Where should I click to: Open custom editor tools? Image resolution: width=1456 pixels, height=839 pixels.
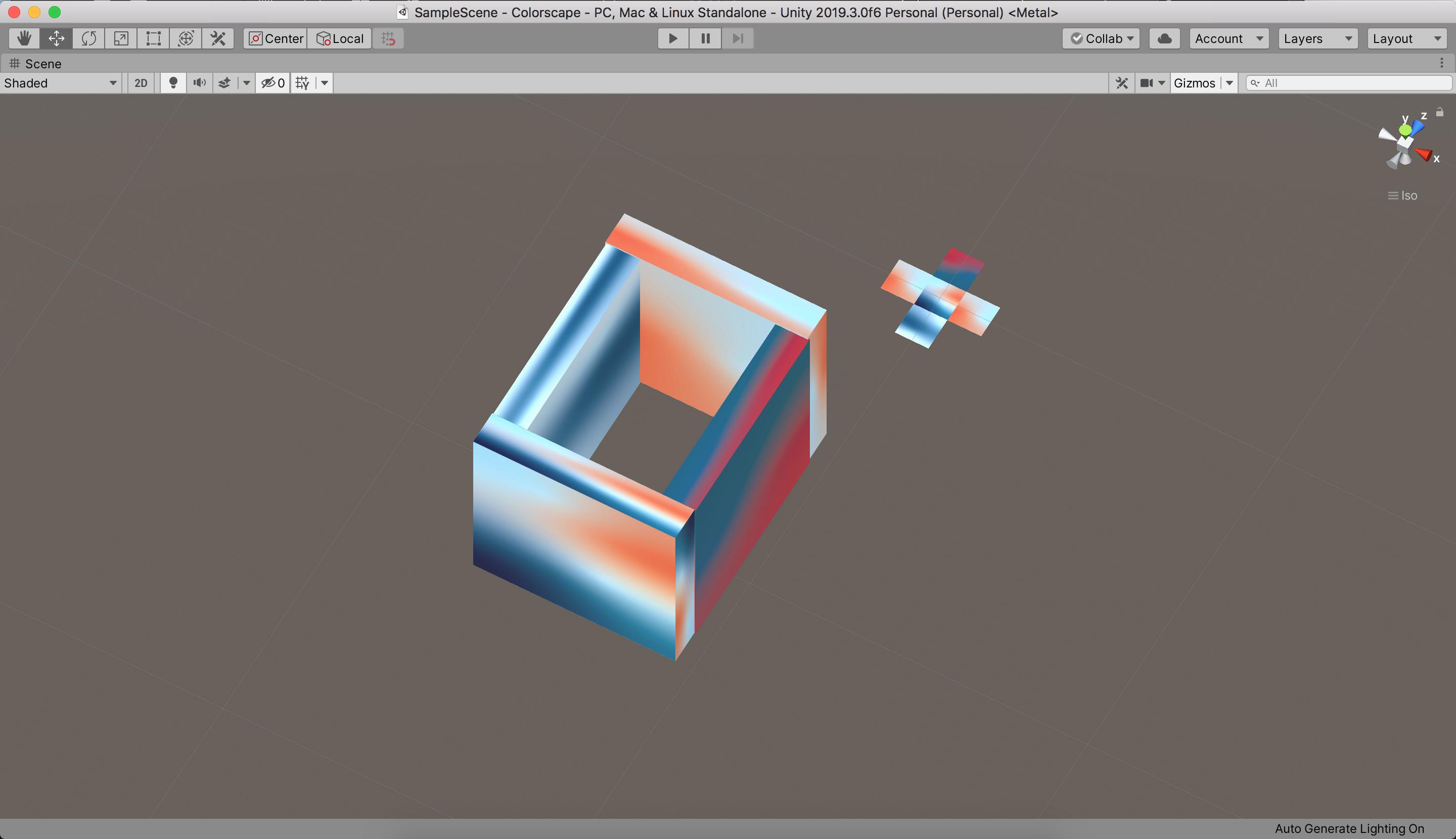coord(218,38)
